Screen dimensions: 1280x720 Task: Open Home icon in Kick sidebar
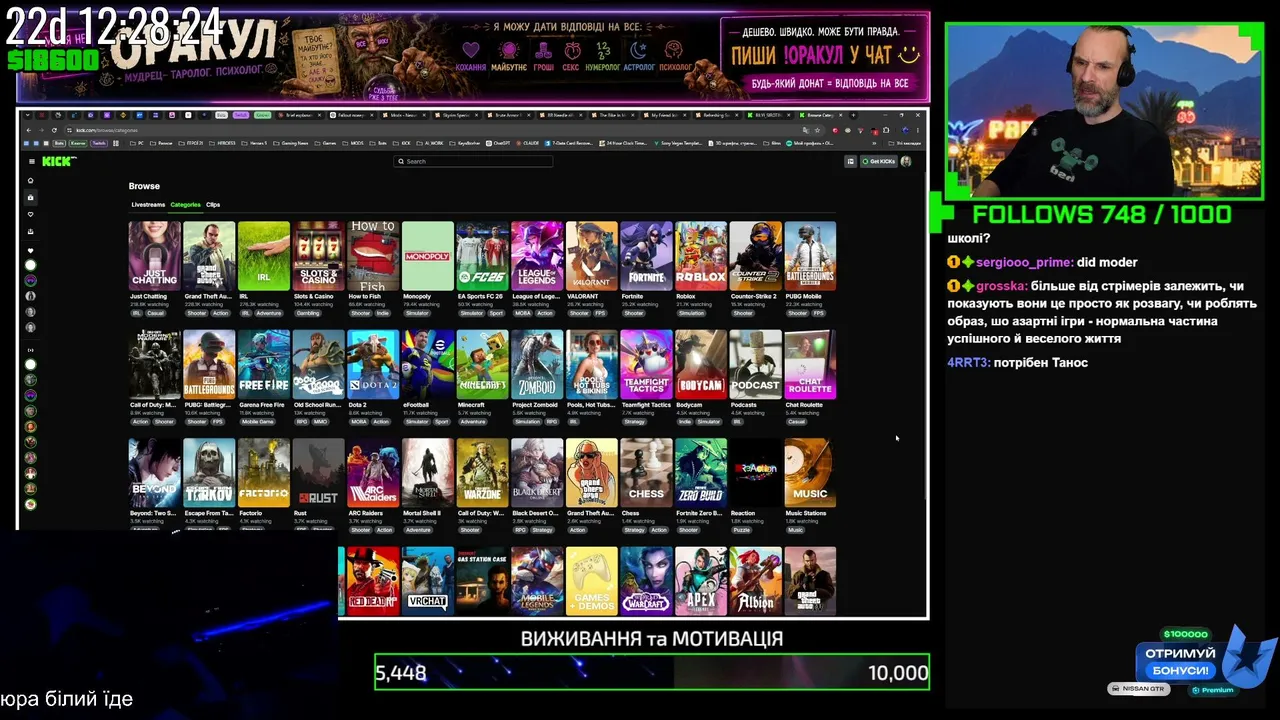[x=30, y=181]
